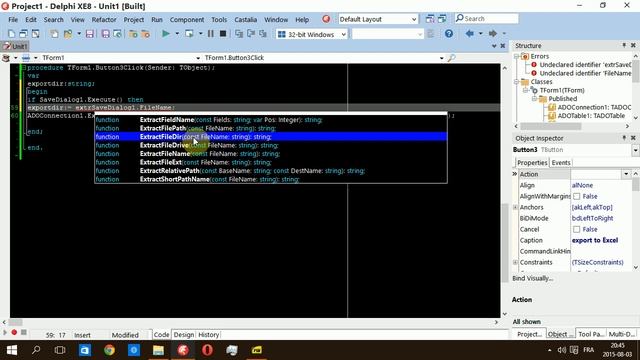Viewport: 640px width, 360px height.
Task: Switch to the Tool Palette tab
Action: pos(591,334)
